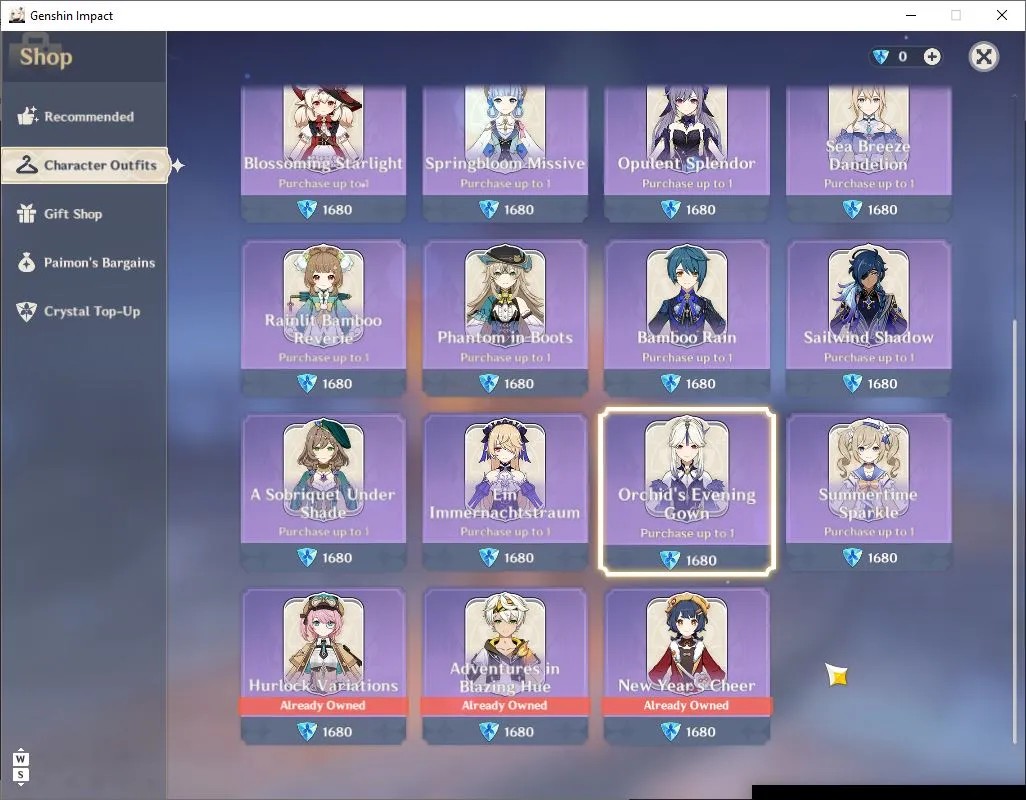The image size is (1026, 800).
Task: Click the crystal icon under New Year's Cheer
Action: 671,731
